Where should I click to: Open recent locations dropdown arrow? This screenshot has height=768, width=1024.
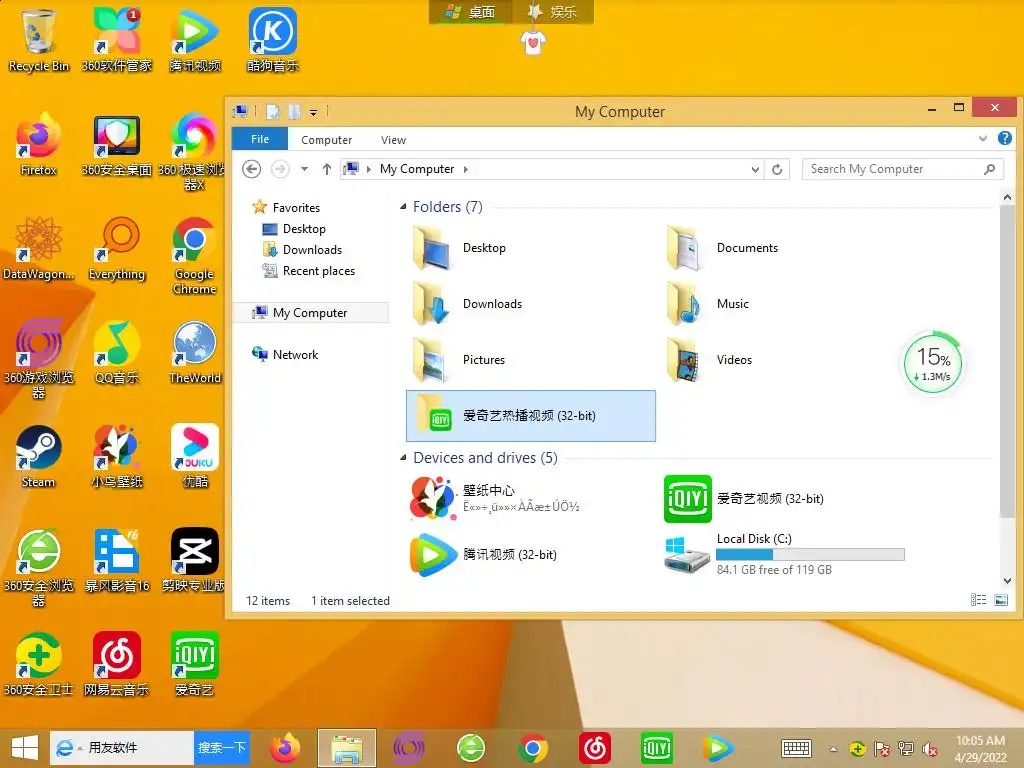(x=304, y=169)
